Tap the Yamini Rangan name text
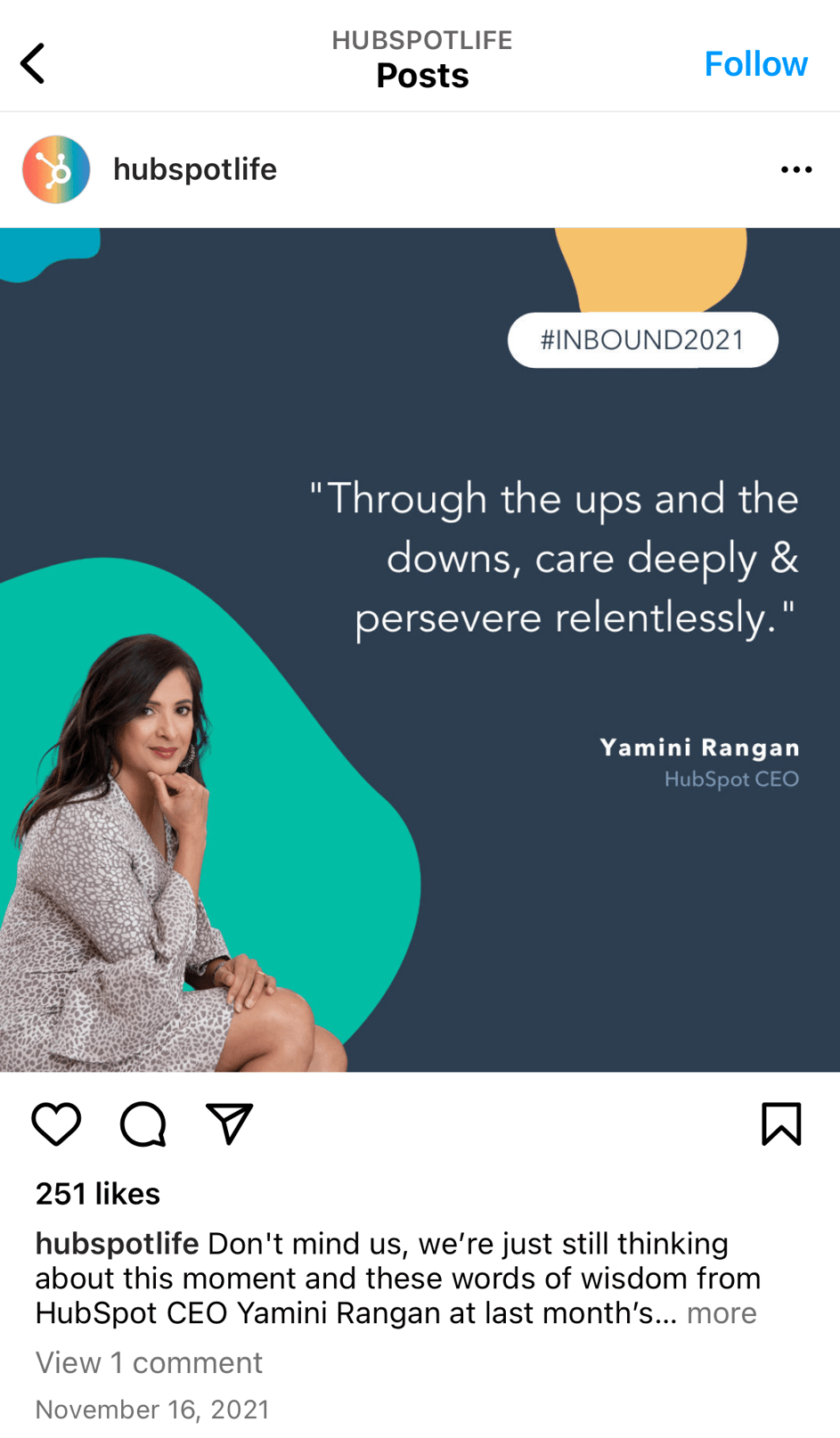Screen dimensions: 840x1438 [699, 748]
